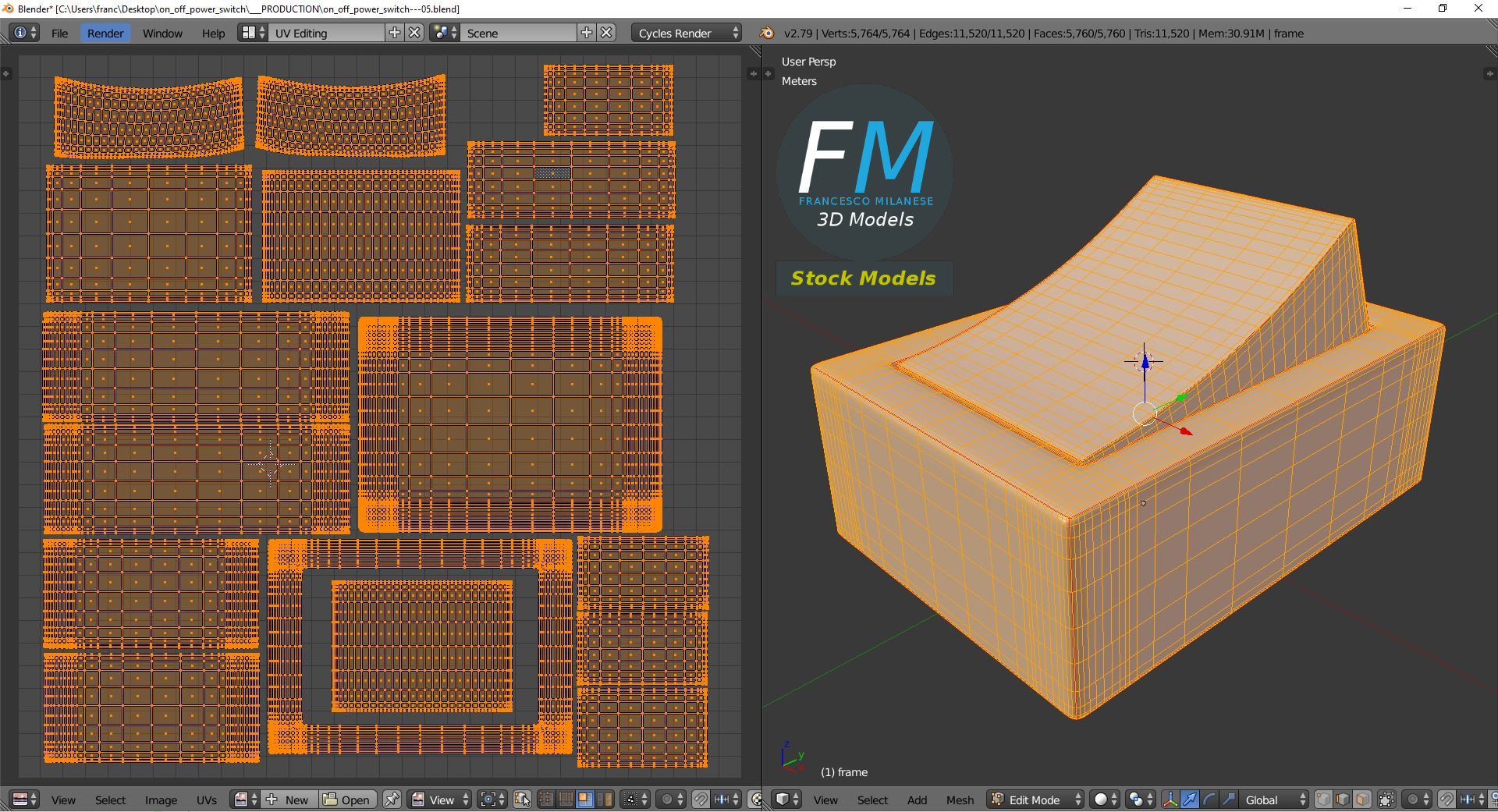The image size is (1498, 812).
Task: Open the viewport shading selector
Action: coord(1104,800)
